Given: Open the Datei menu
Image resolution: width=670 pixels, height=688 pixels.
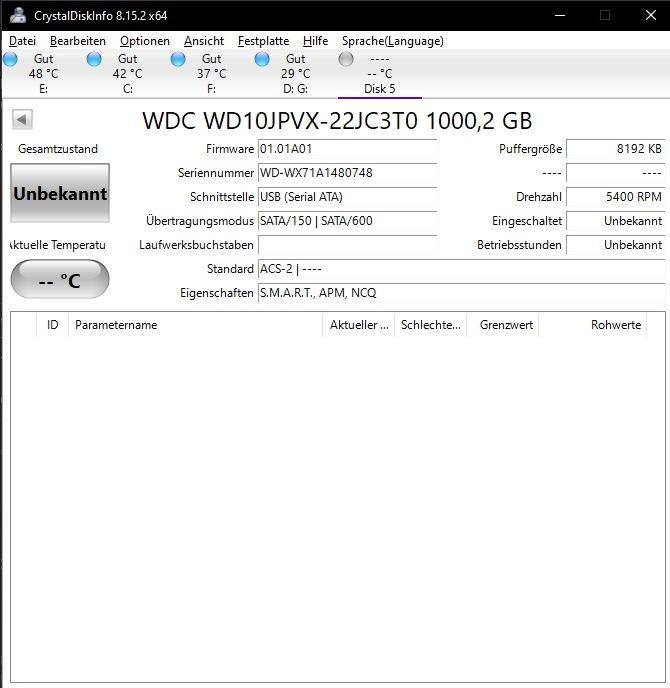Looking at the screenshot, I should point(22,41).
